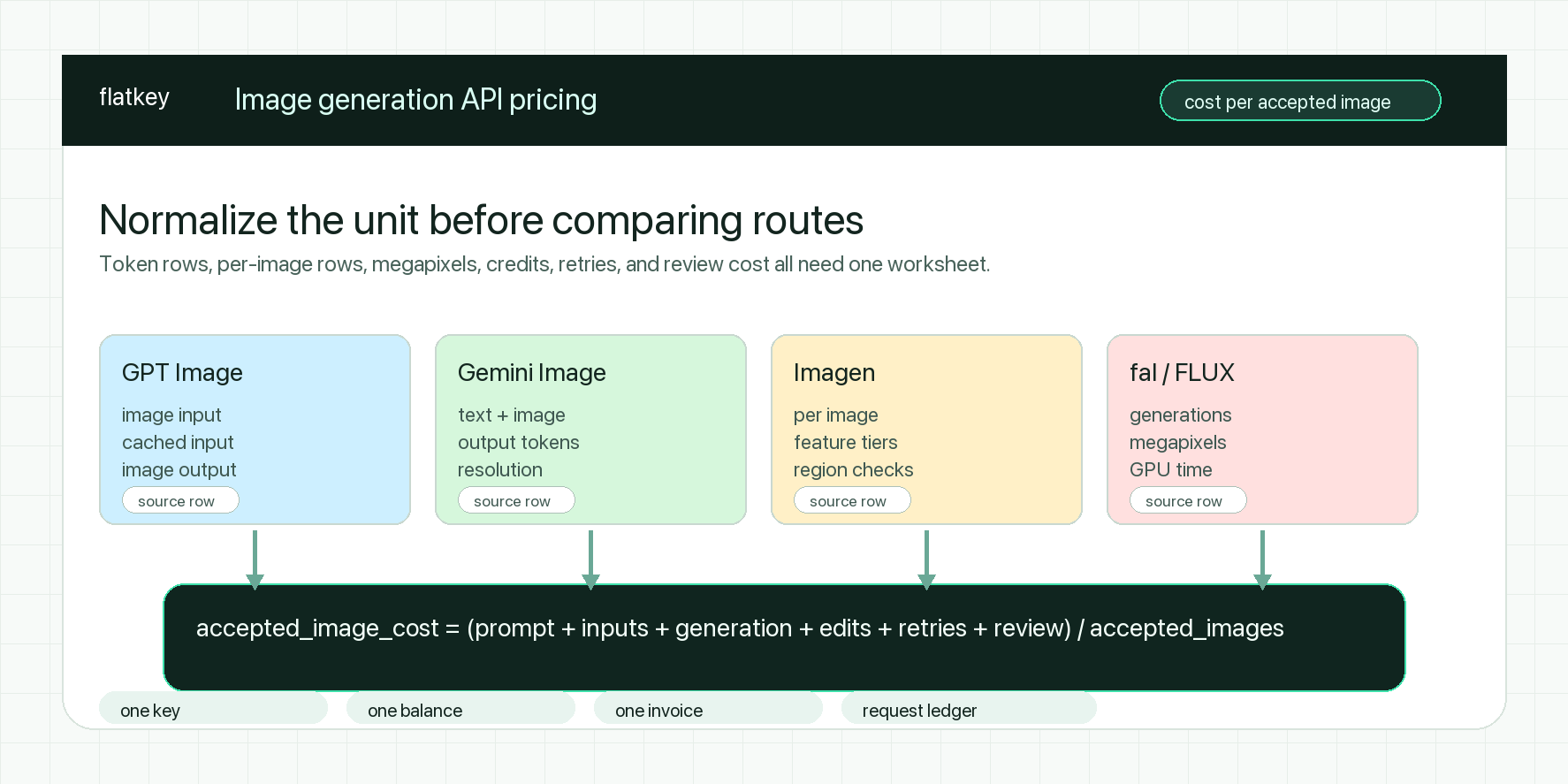Open the GPT Image card title
This screenshot has height=784, width=1568.
(182, 372)
